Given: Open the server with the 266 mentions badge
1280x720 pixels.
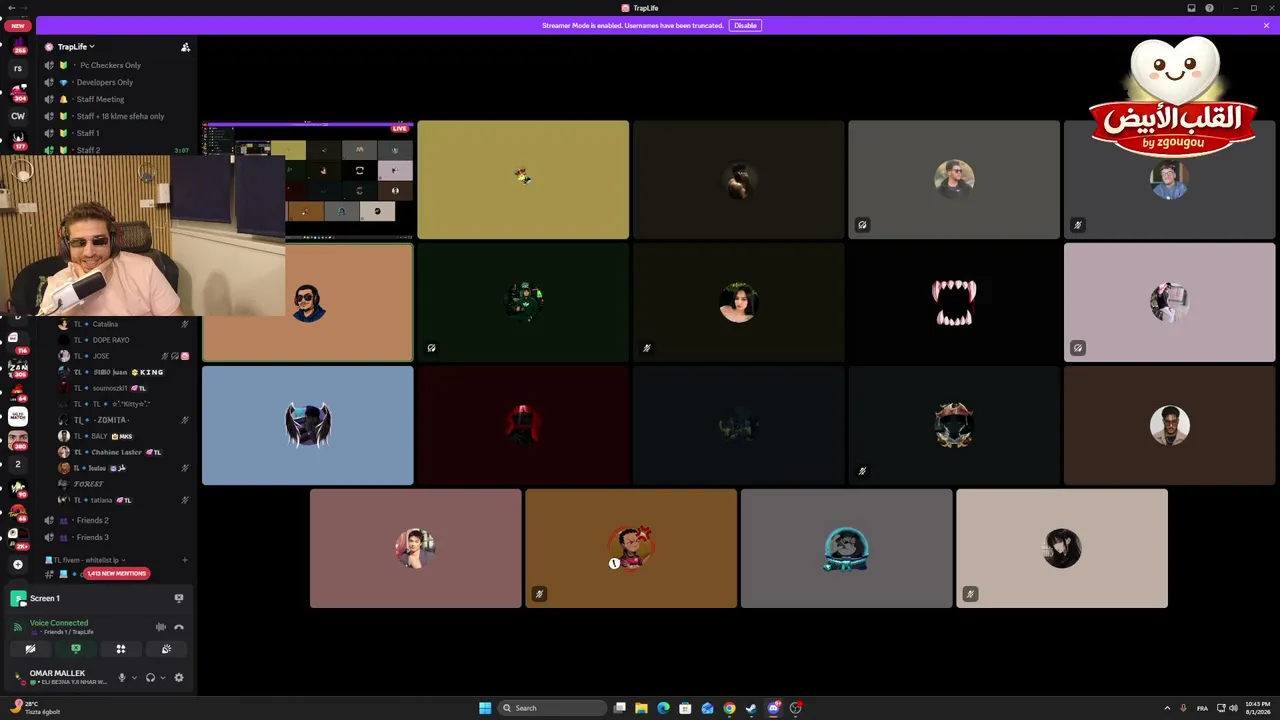Looking at the screenshot, I should click(x=17, y=45).
